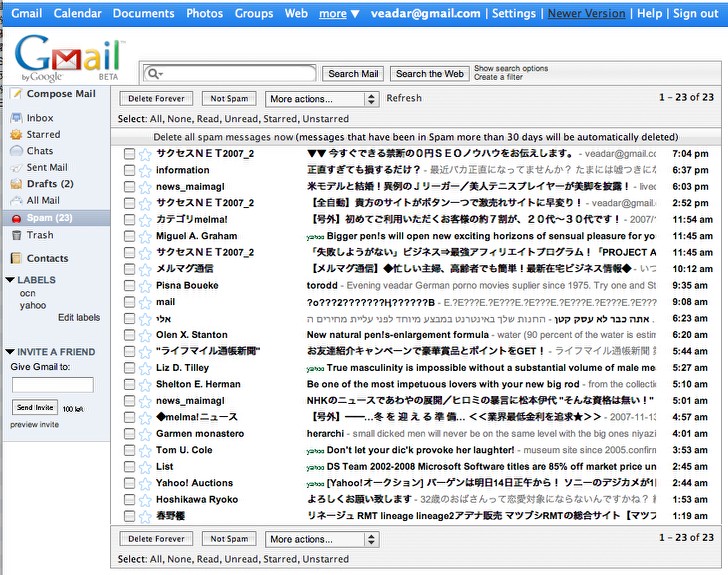The width and height of the screenshot is (728, 575).
Task: Click the red Spam icon
Action: 16,218
